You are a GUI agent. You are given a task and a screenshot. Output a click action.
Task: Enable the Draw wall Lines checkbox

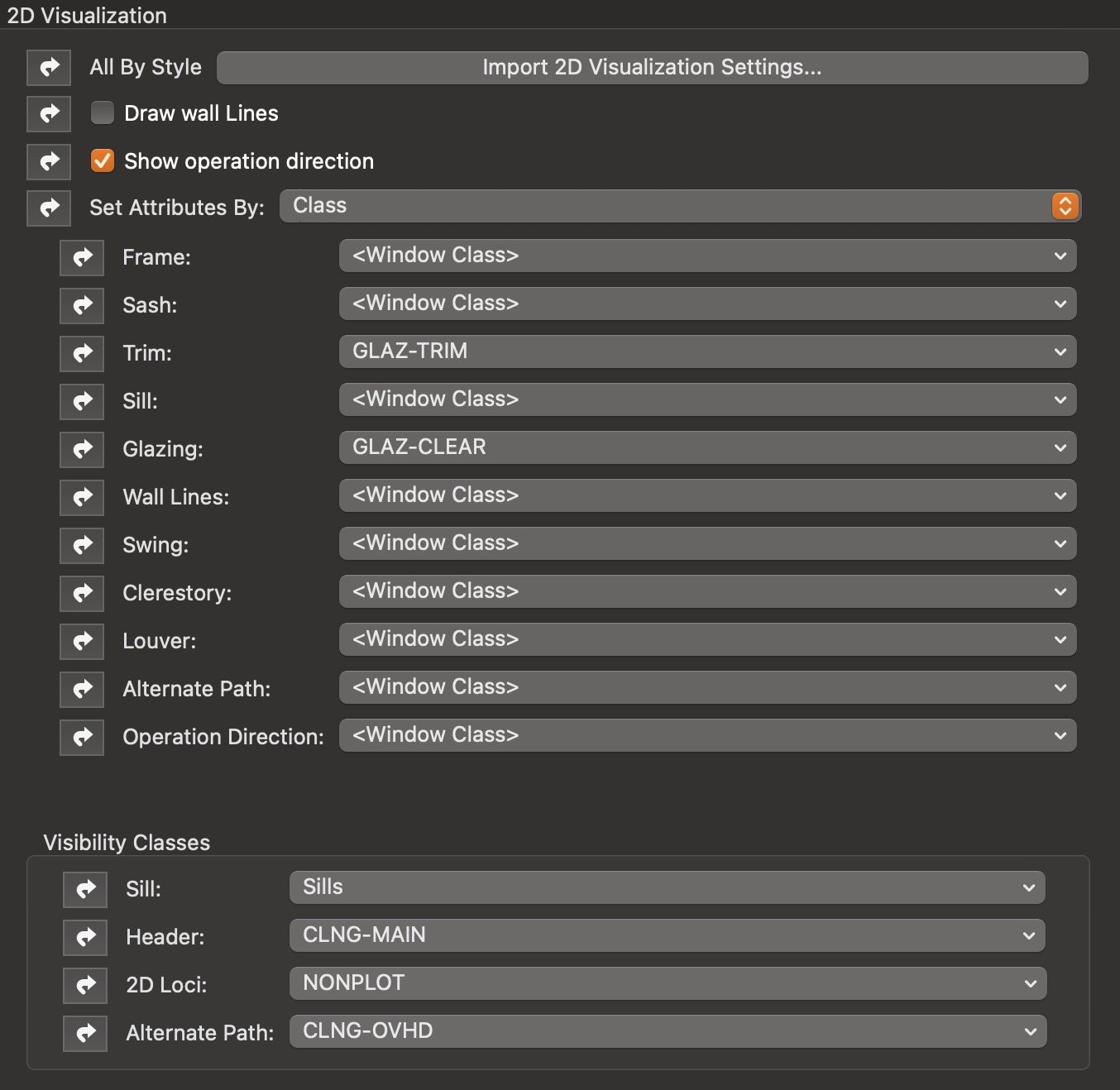(x=103, y=112)
